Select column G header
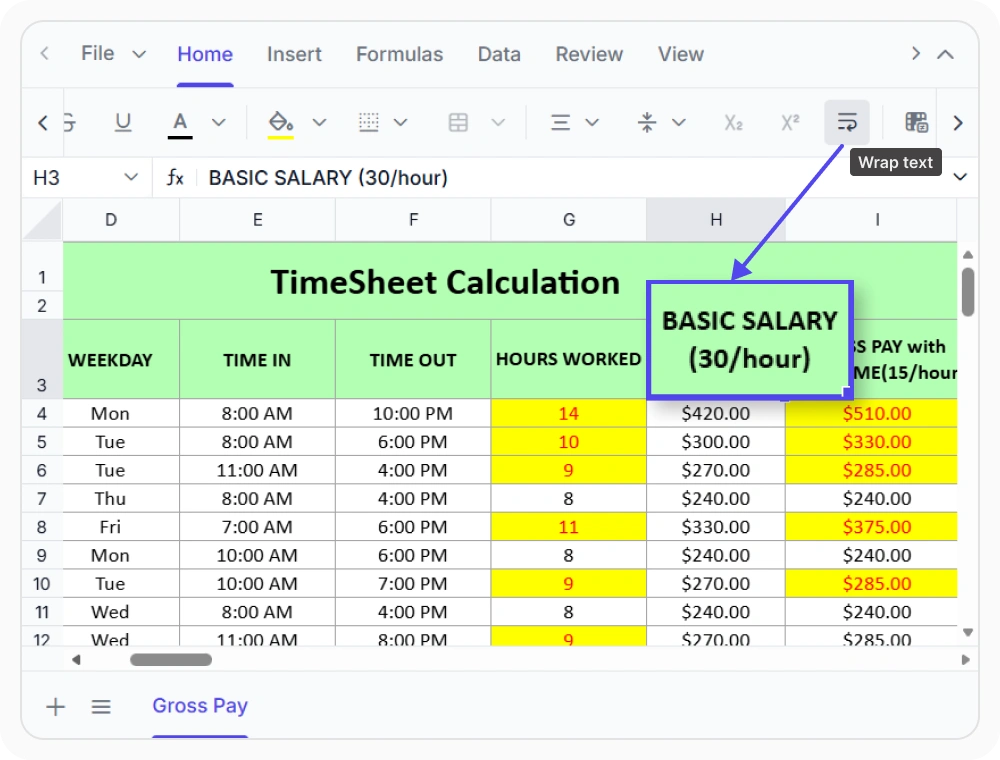This screenshot has height=760, width=1000. 568,220
